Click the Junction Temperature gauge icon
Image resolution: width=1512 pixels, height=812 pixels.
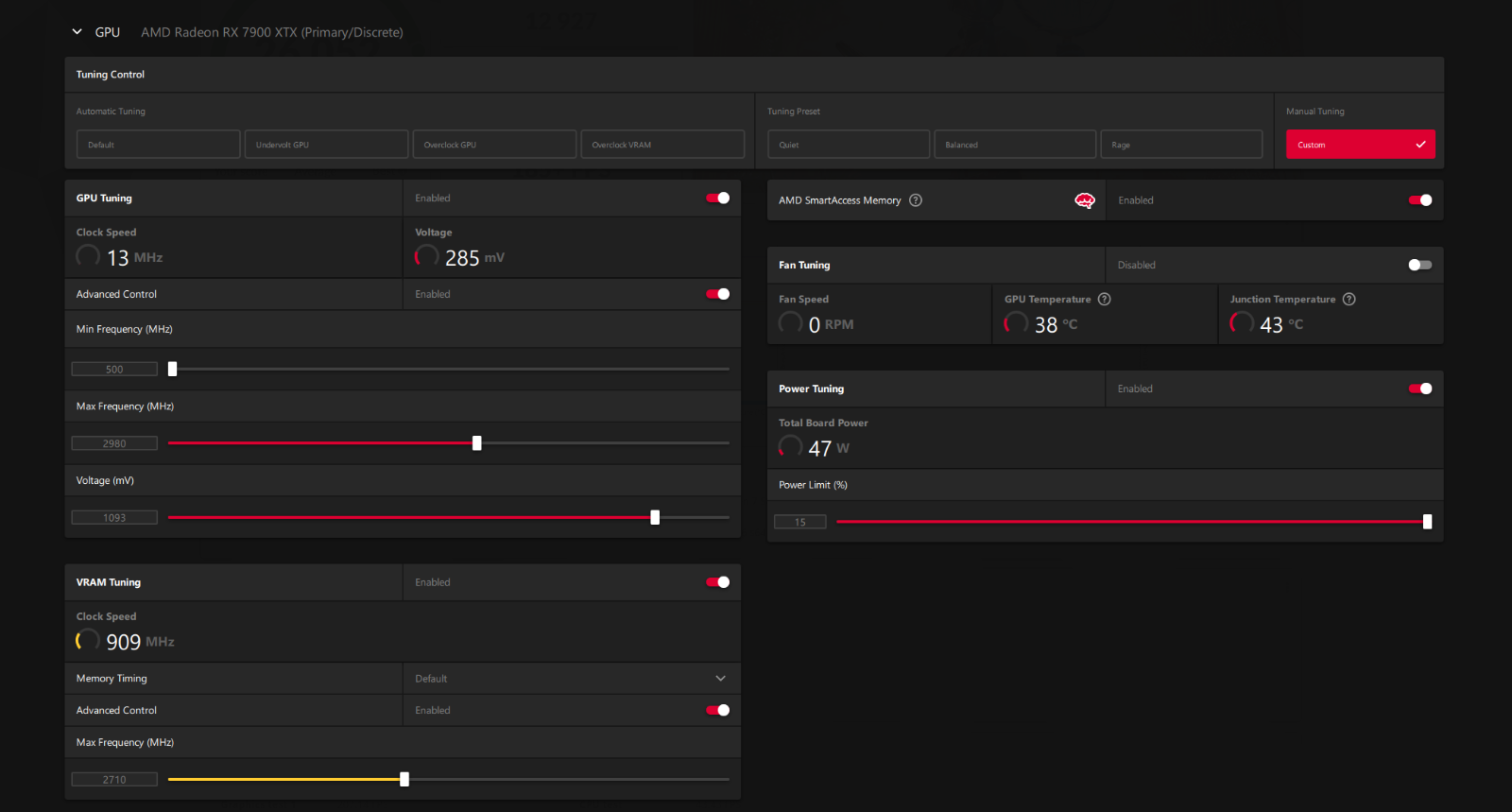click(1242, 323)
